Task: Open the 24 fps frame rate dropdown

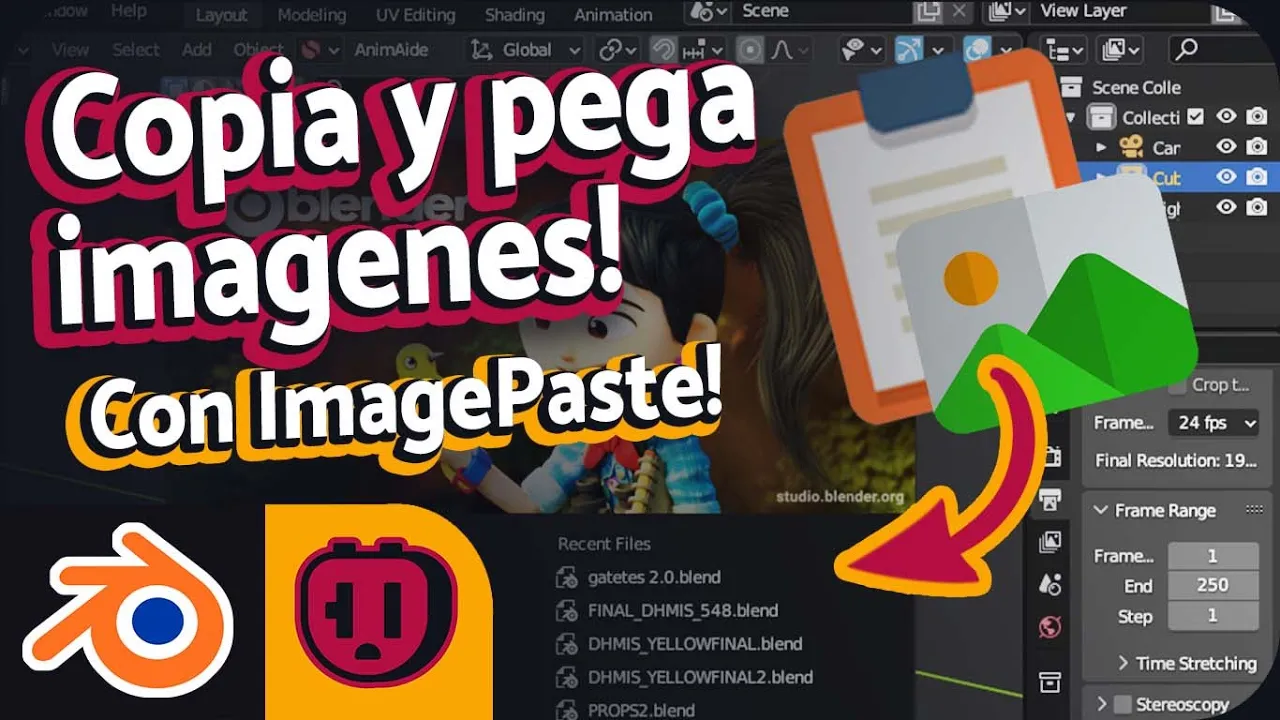Action: pos(1215,423)
